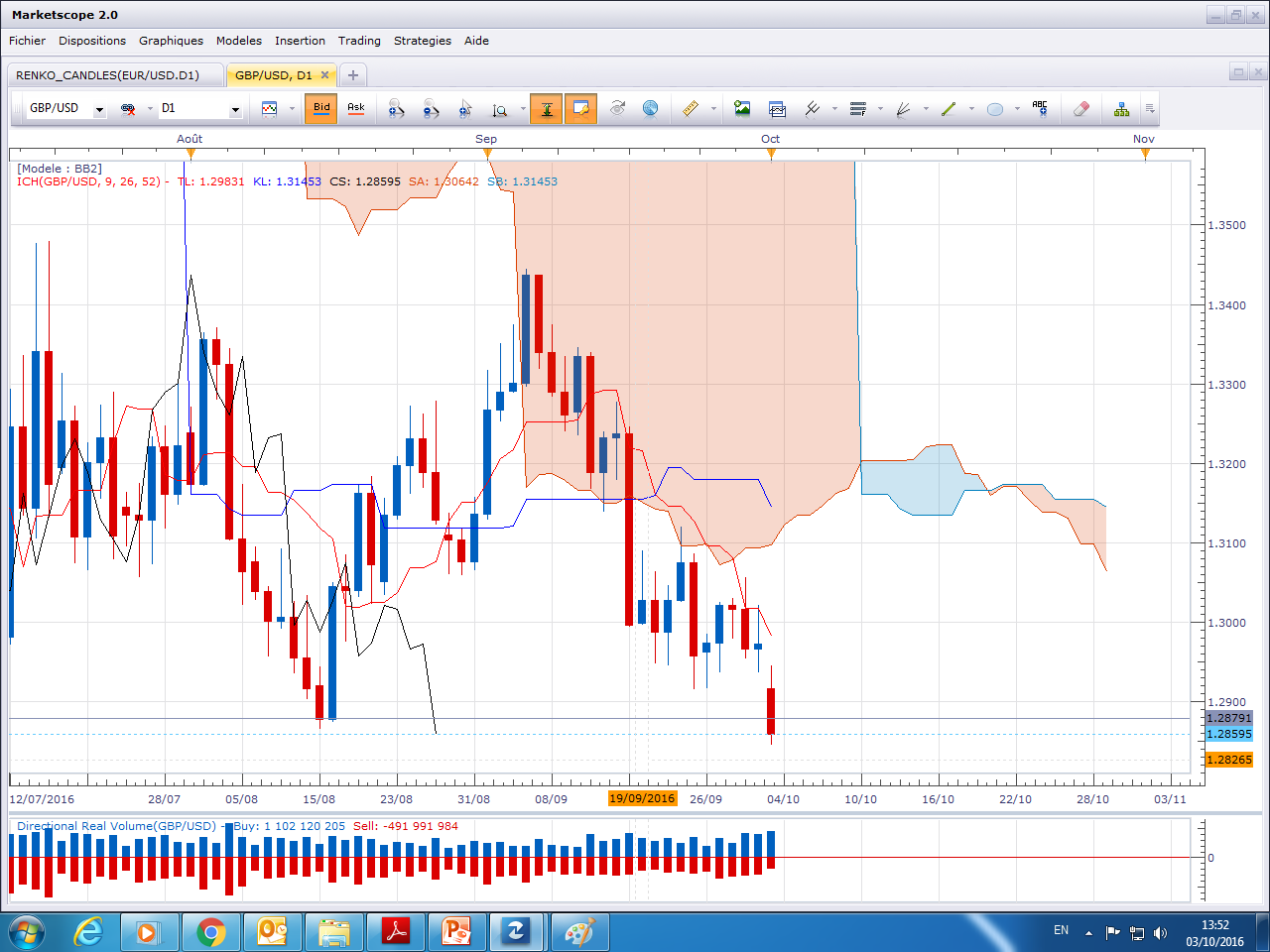
Task: Toggle the Bid price button
Action: [321, 109]
